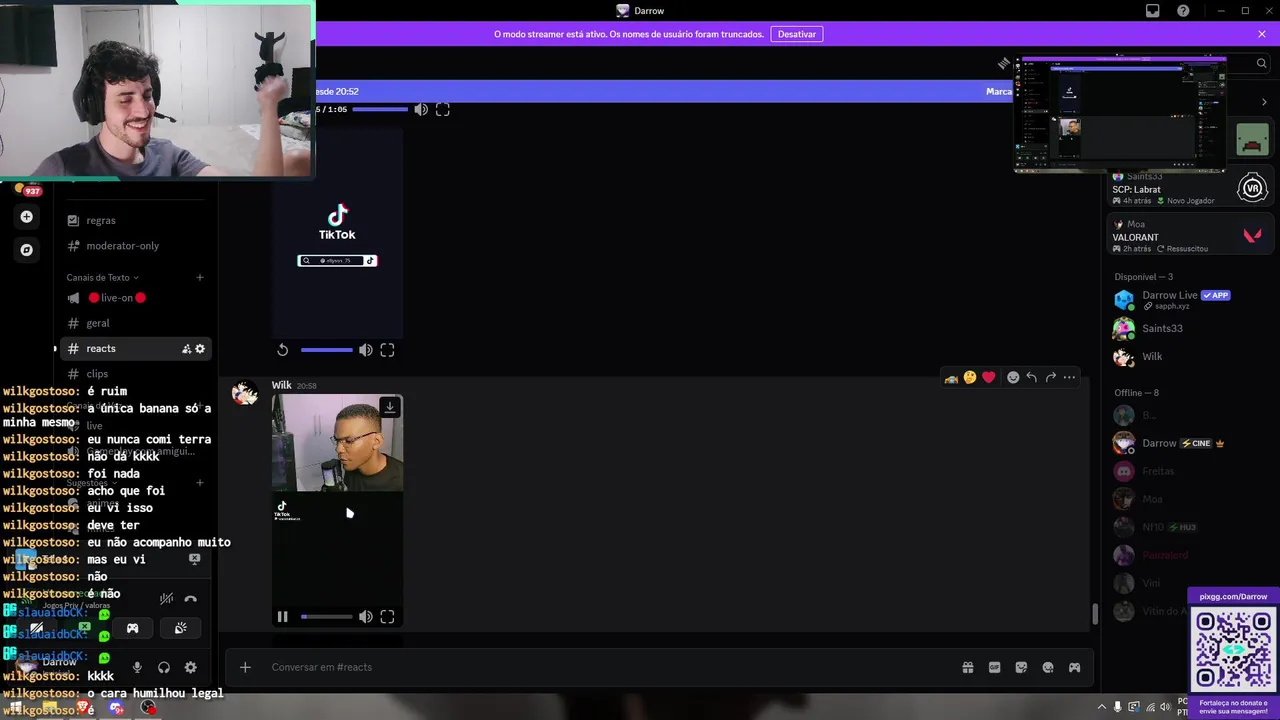Create channel in Canais de Texto

tap(200, 278)
